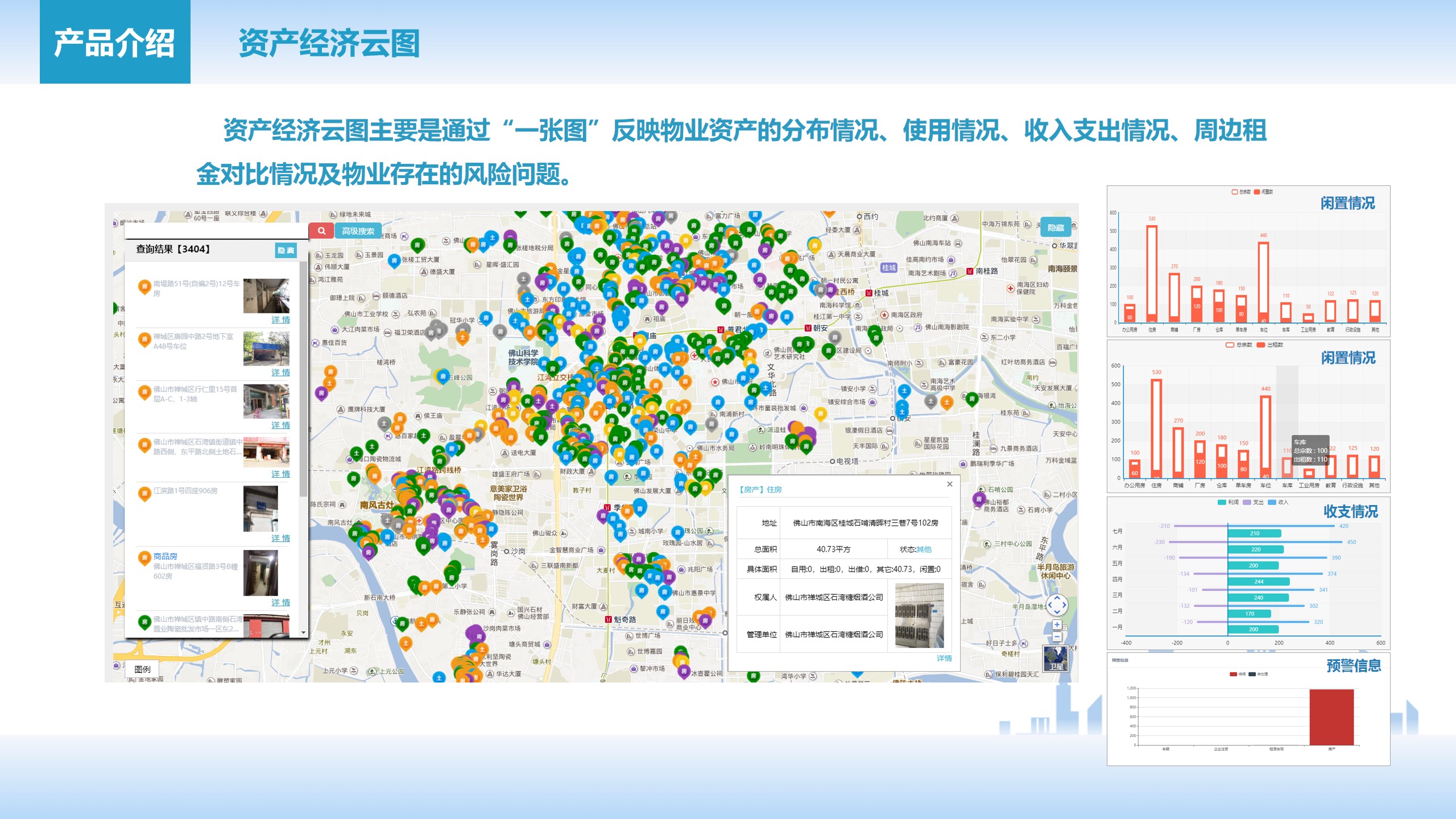Toggle 利润 legend in 收支情况 chart

(x=1228, y=502)
